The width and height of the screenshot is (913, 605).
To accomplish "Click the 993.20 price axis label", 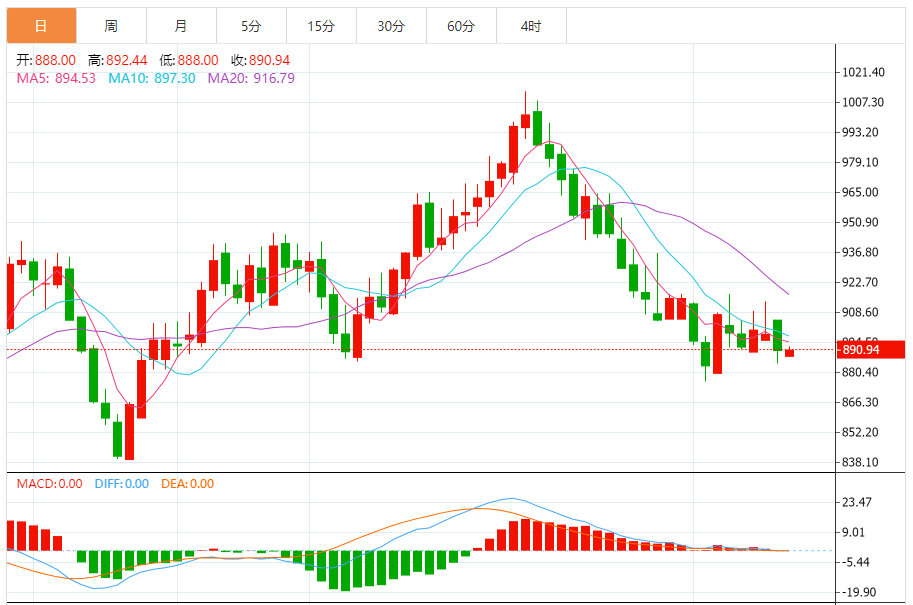I will click(x=861, y=132).
